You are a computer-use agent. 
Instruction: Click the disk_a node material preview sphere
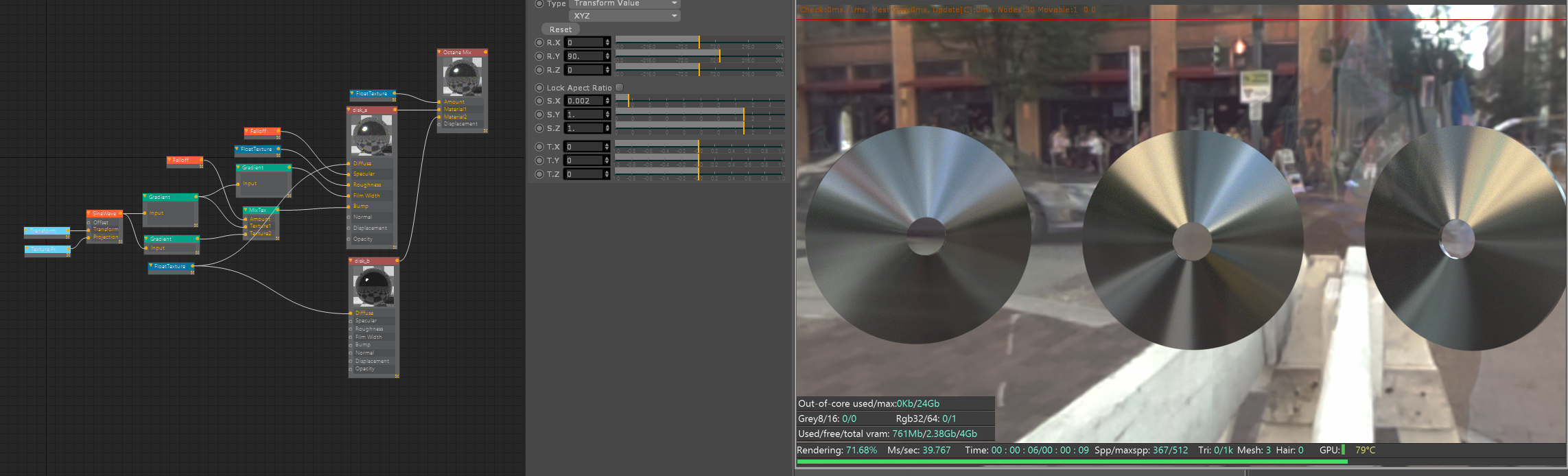[372, 134]
